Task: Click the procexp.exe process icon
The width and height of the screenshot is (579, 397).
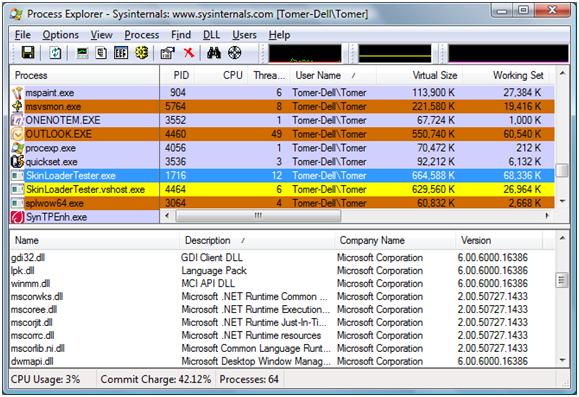Action: click(x=17, y=148)
